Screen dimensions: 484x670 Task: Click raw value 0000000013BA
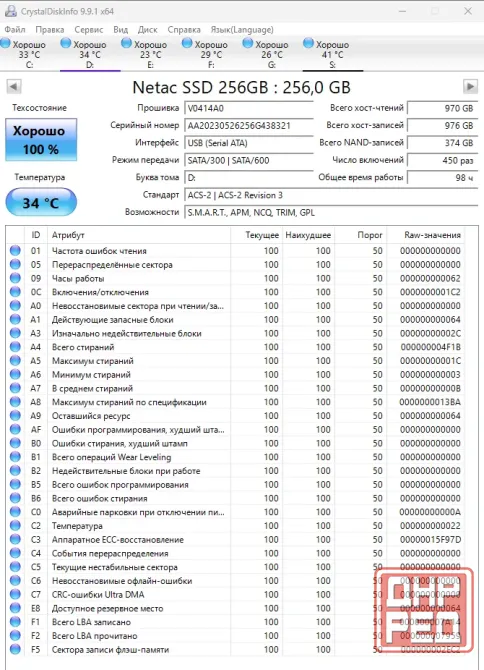pyautogui.click(x=430, y=402)
